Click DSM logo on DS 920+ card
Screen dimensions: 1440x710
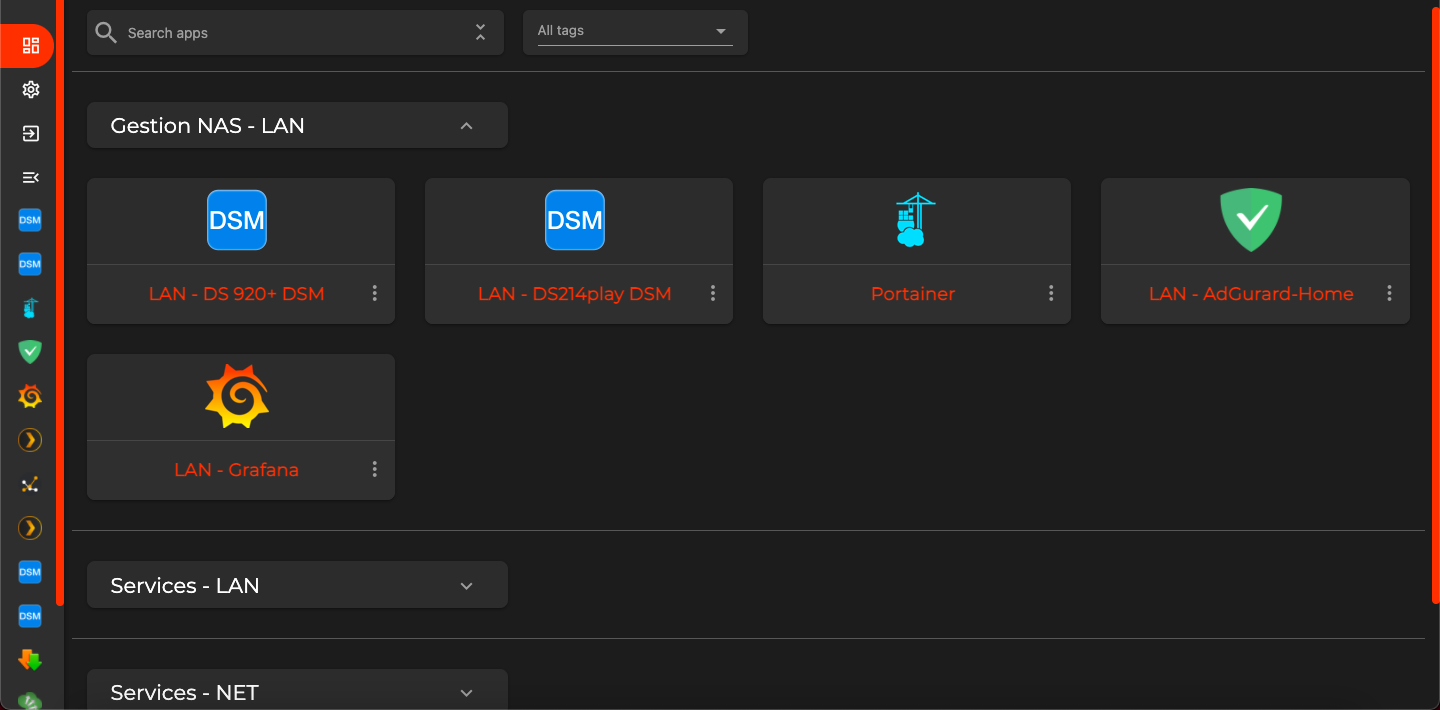pos(237,220)
